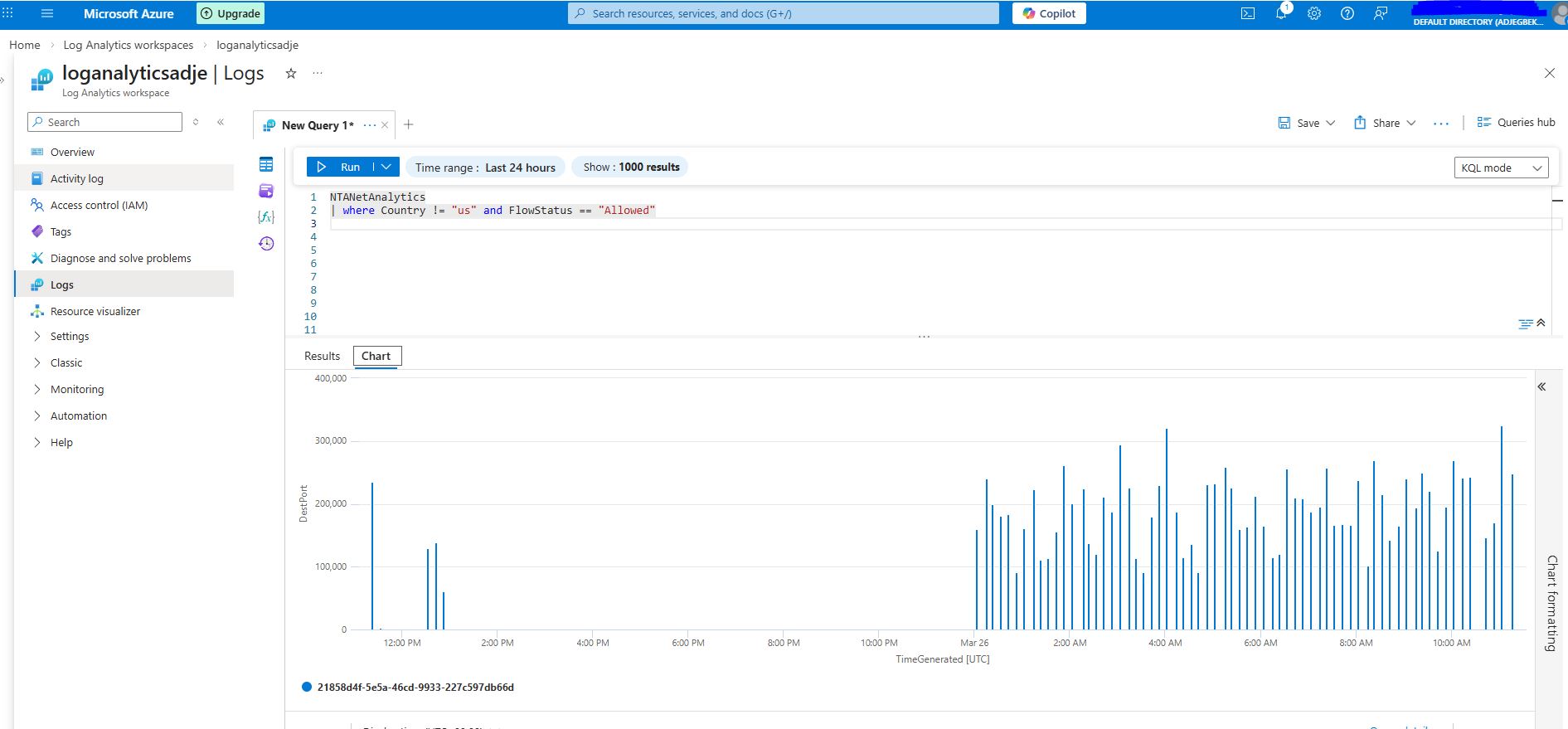The width and height of the screenshot is (1568, 729).
Task: Open Azure Cloud Shell icon
Action: (x=1248, y=13)
